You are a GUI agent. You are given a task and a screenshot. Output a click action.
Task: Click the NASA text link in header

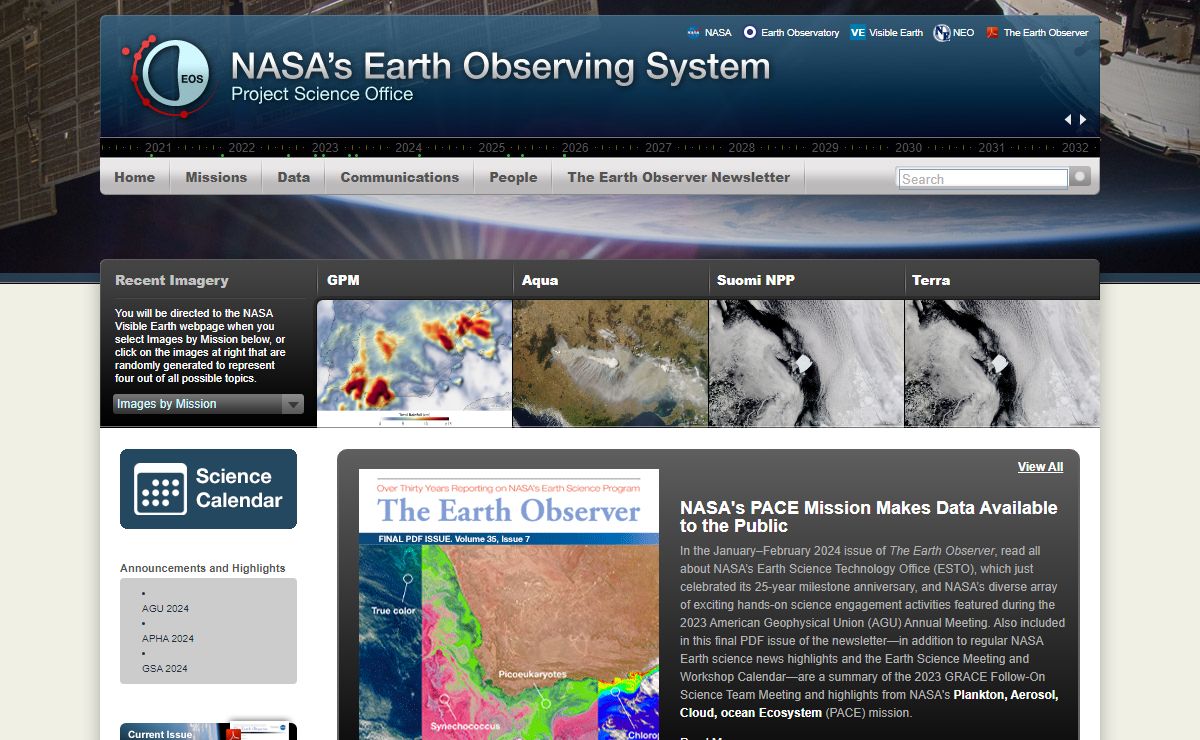(718, 33)
